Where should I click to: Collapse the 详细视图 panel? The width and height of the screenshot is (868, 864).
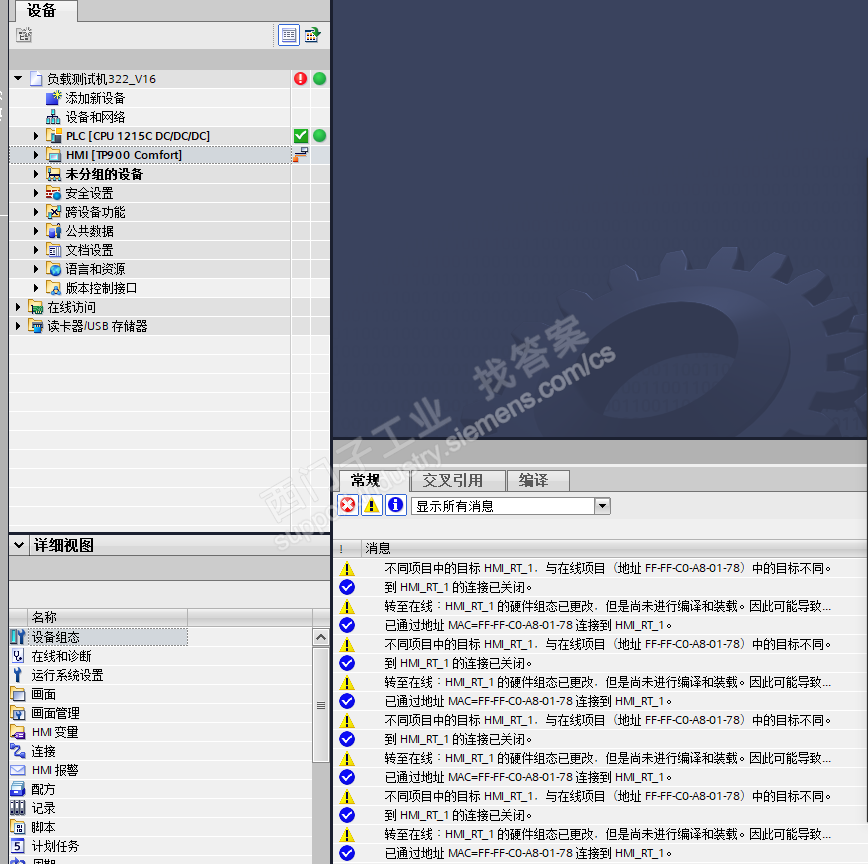click(19, 545)
